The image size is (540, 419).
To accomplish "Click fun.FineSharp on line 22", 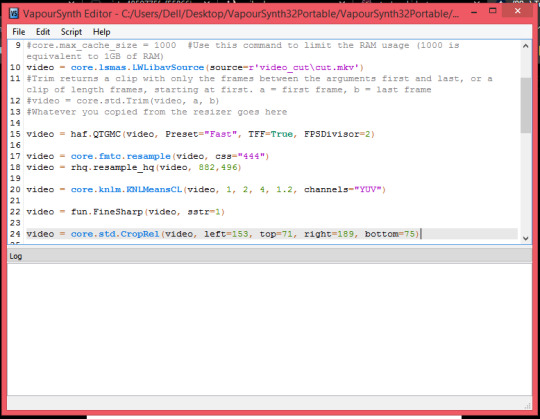I will click(x=107, y=212).
